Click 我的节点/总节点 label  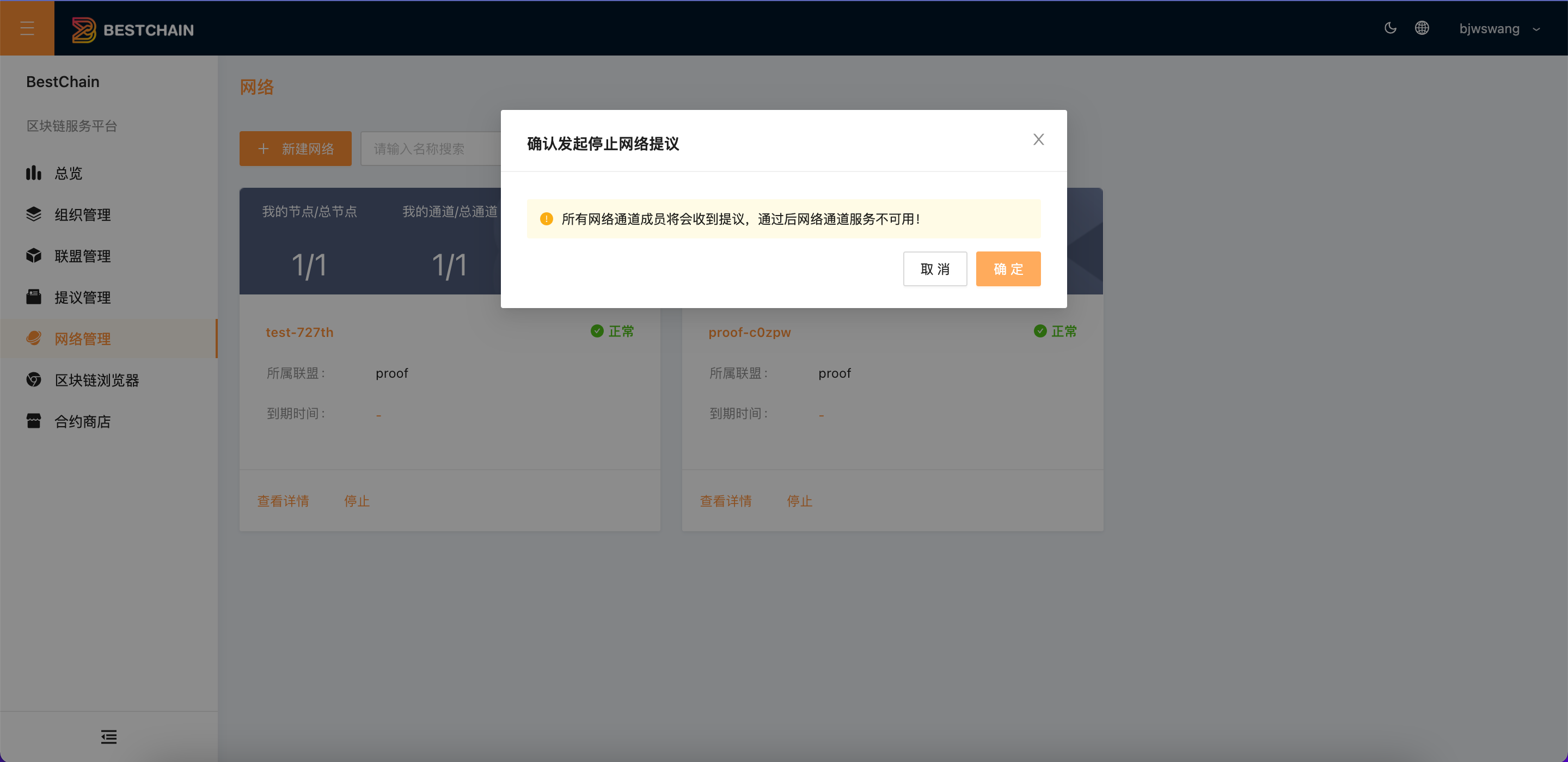309,212
